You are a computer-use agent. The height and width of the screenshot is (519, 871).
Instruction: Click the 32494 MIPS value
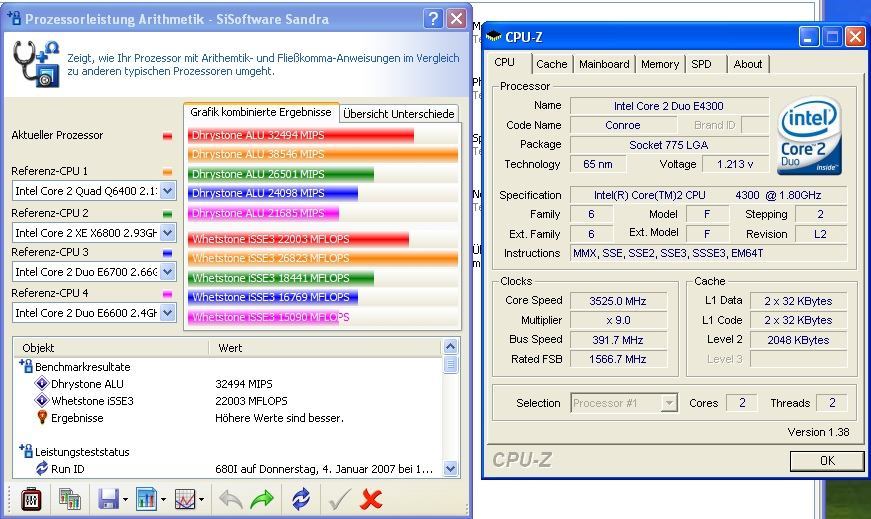(244, 384)
